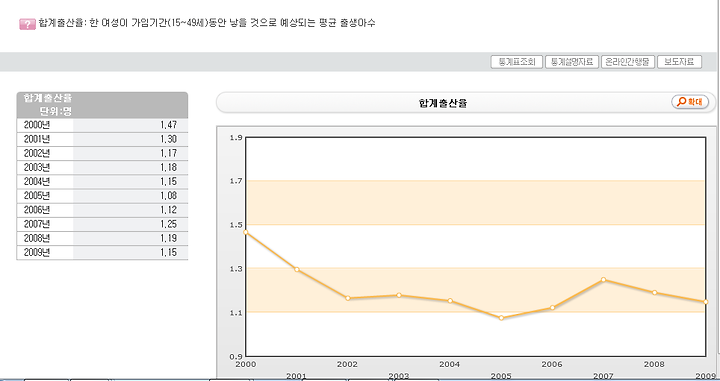Click the 2008 data point on chart
The width and height of the screenshot is (720, 381).
654,292
